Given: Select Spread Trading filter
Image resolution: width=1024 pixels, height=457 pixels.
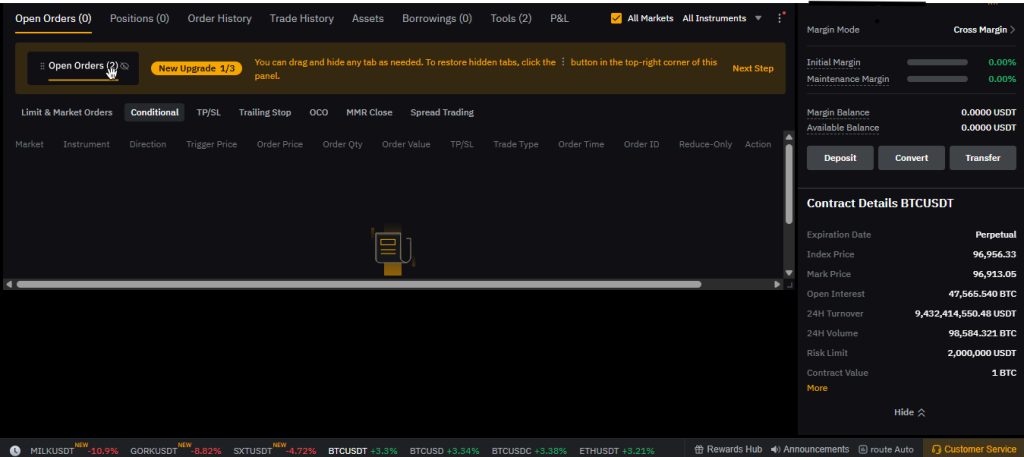Looking at the screenshot, I should [442, 112].
